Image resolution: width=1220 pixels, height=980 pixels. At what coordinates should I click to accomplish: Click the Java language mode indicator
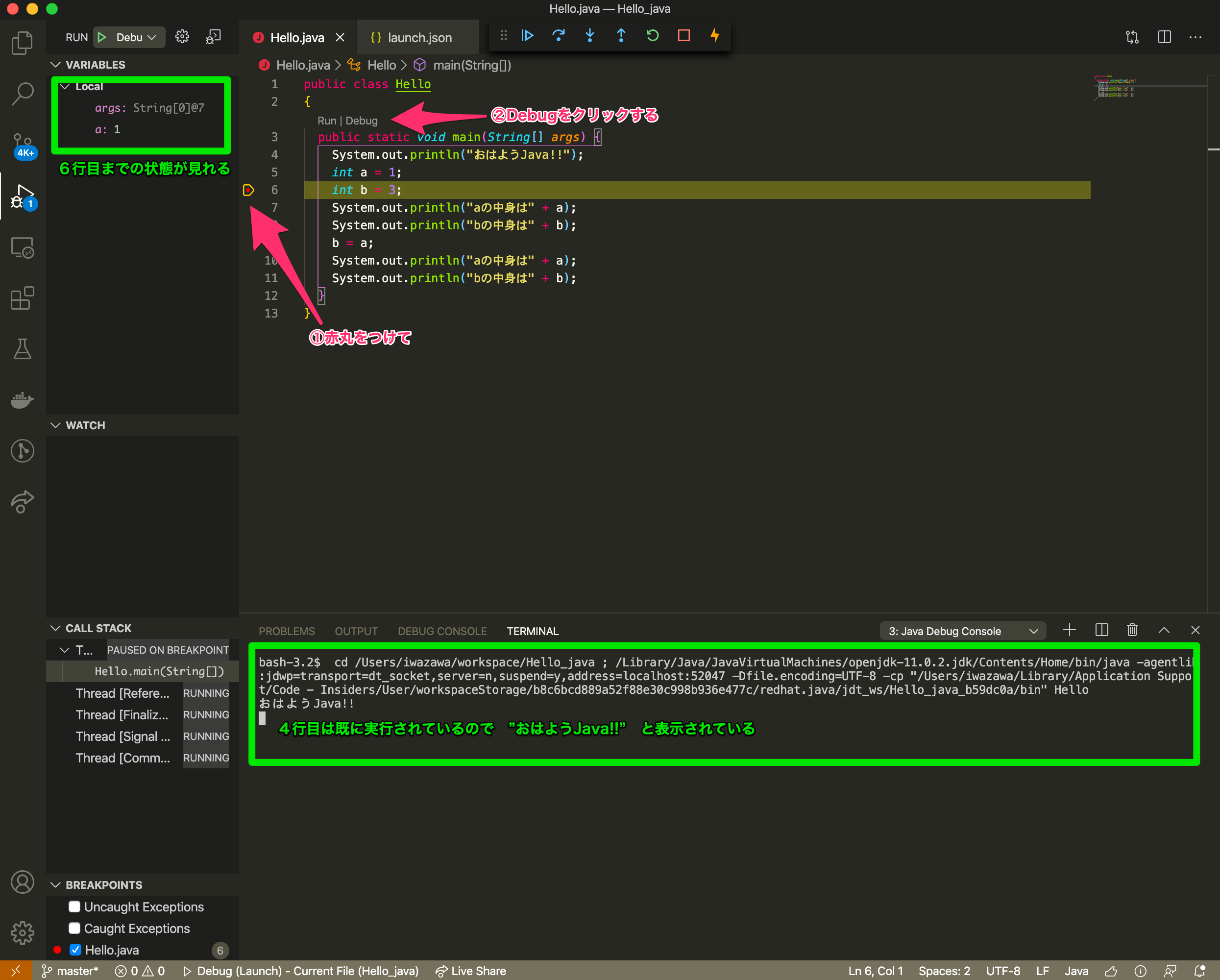[x=1076, y=971]
